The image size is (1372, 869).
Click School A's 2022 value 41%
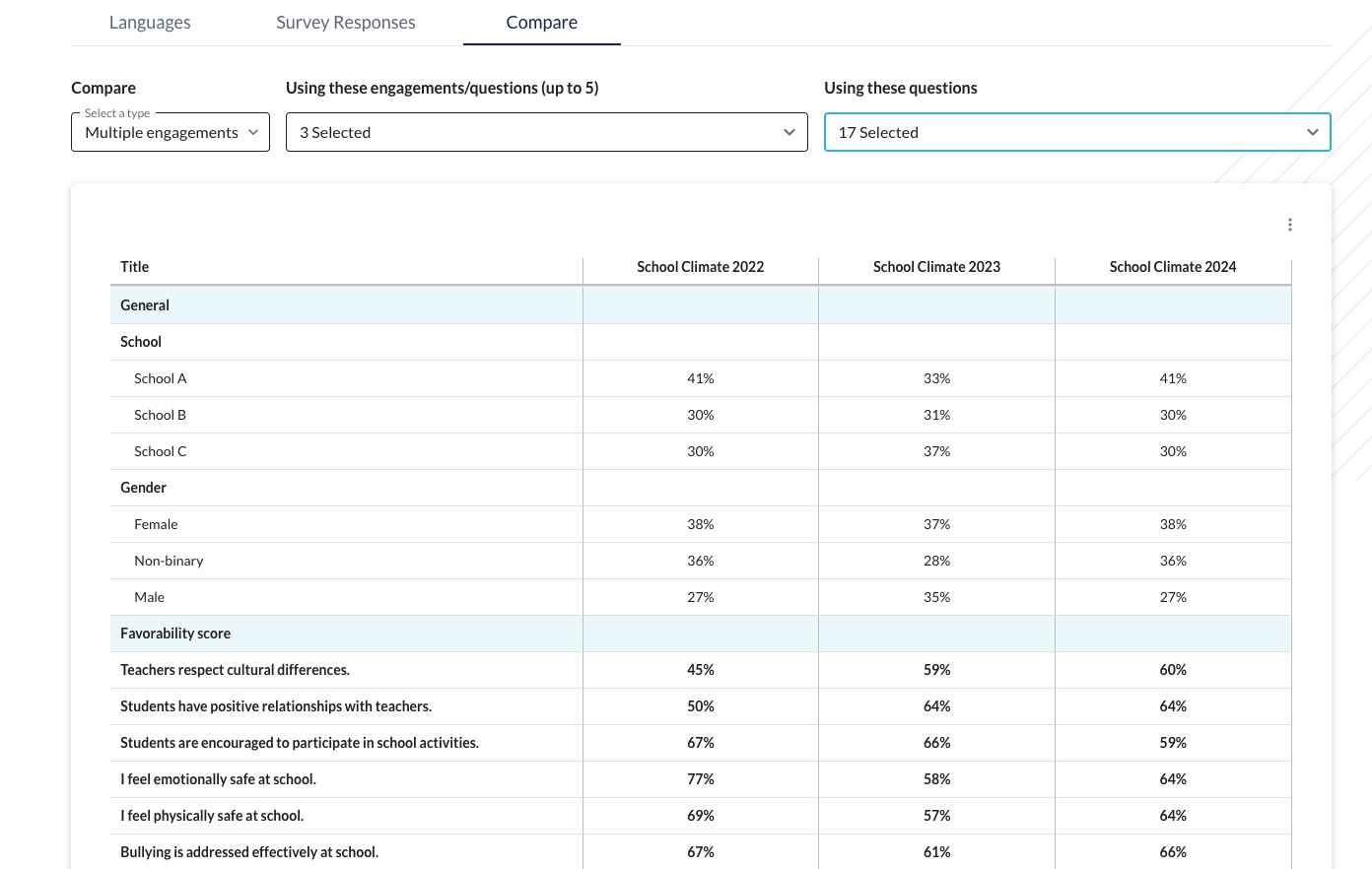point(701,378)
